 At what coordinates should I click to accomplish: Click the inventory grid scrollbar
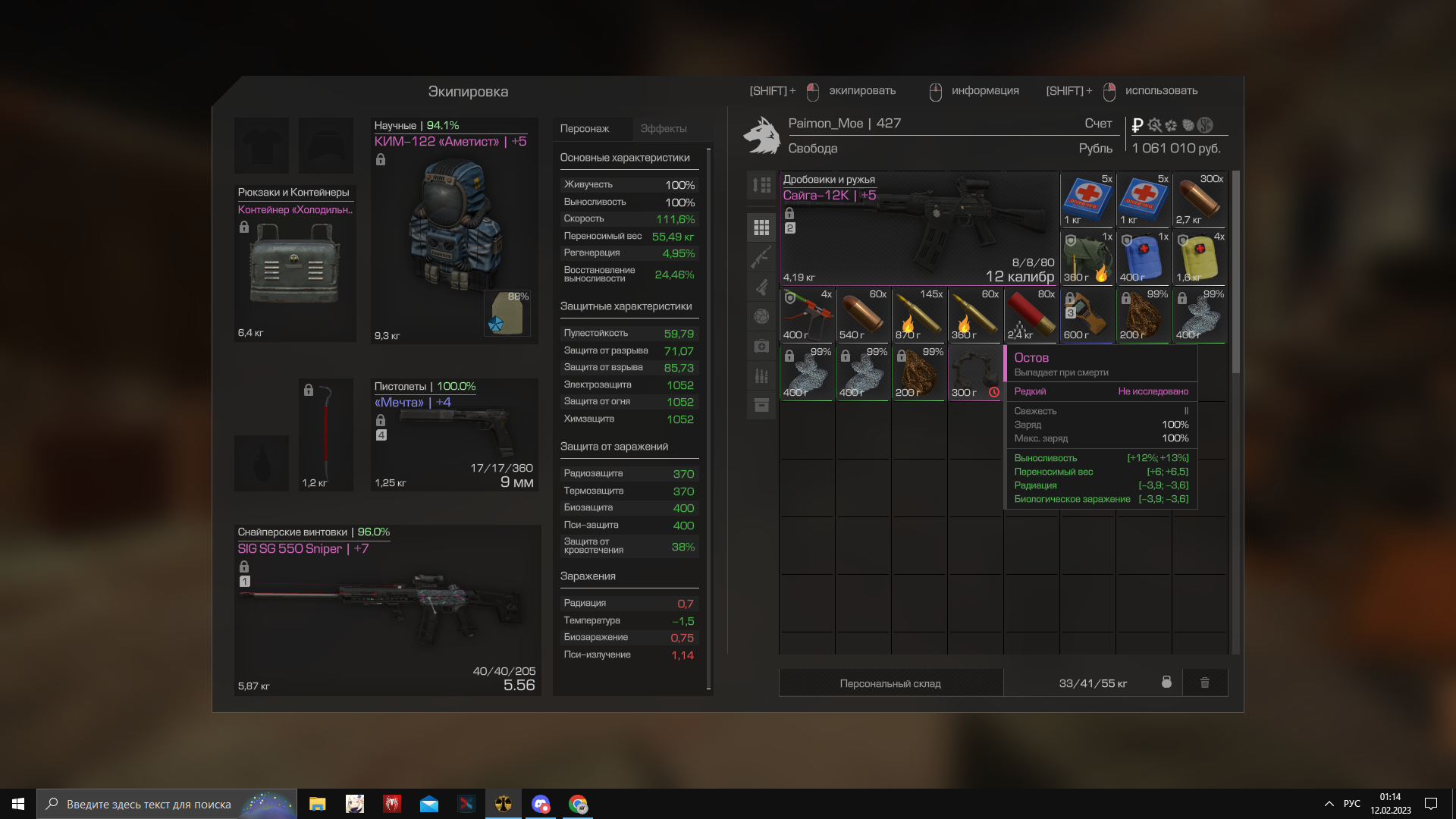coord(1236,273)
